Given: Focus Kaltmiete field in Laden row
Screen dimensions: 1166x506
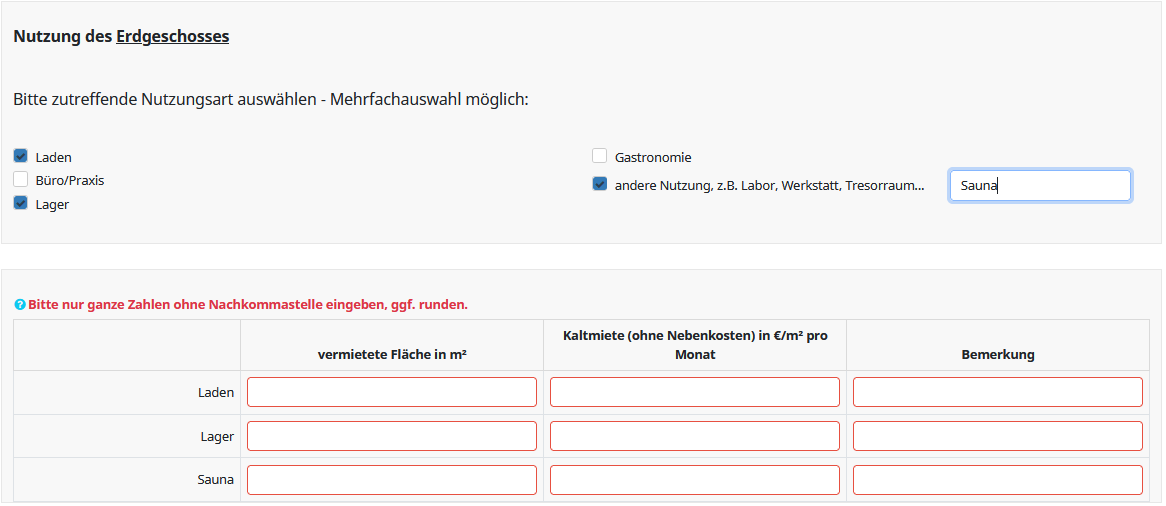Looking at the screenshot, I should click(695, 392).
